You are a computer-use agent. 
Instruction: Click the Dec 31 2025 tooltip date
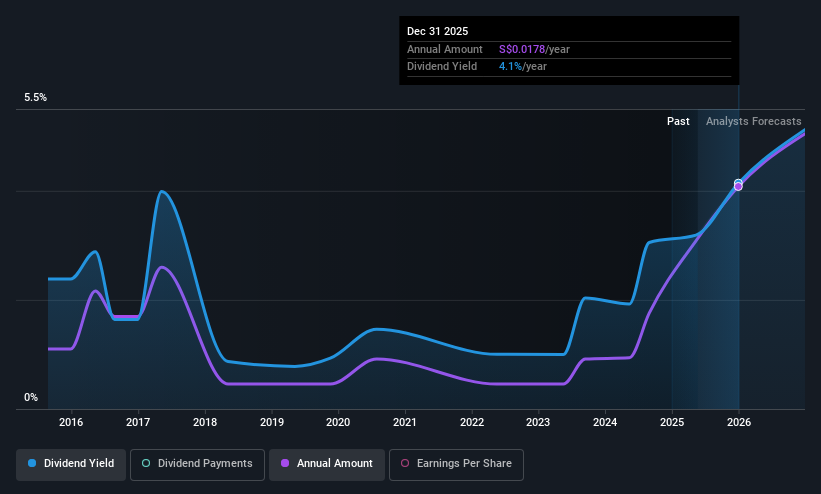pyautogui.click(x=437, y=31)
